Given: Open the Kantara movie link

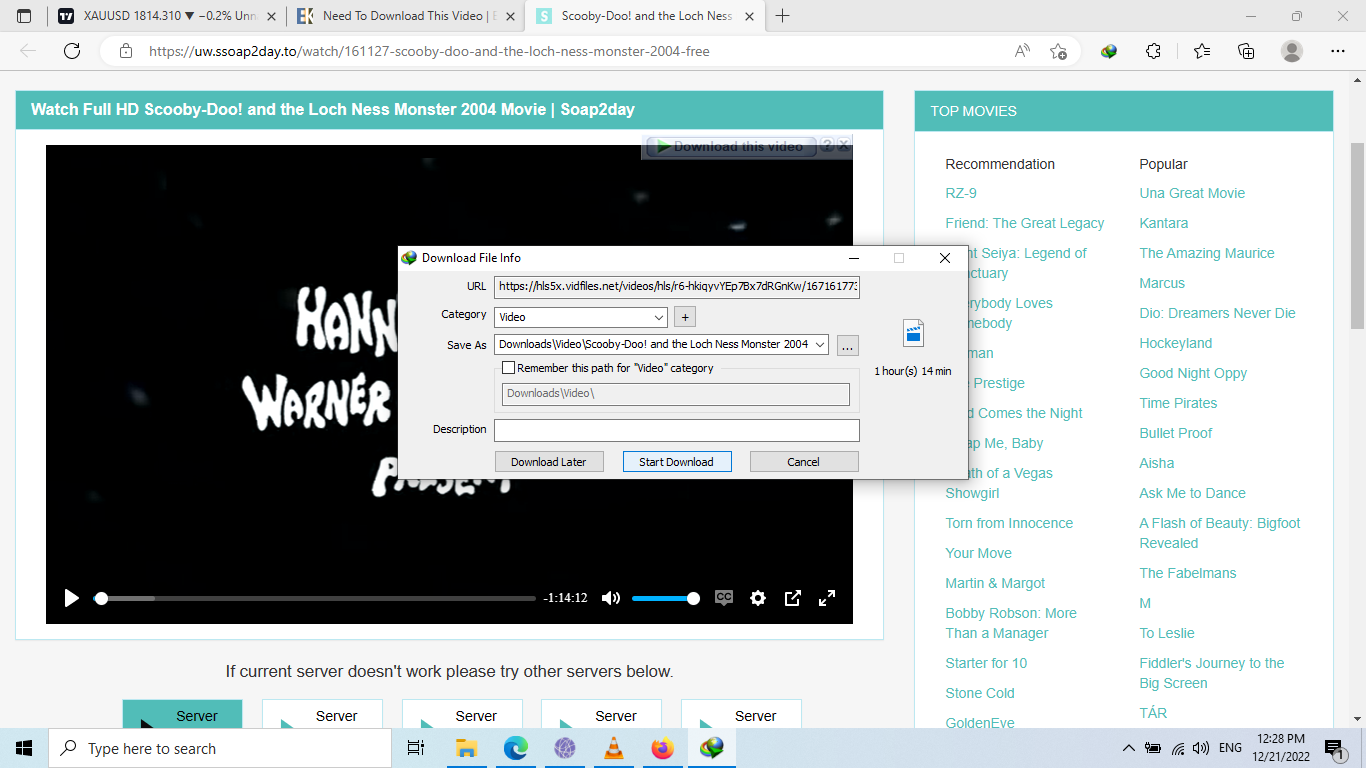Looking at the screenshot, I should coord(1164,223).
